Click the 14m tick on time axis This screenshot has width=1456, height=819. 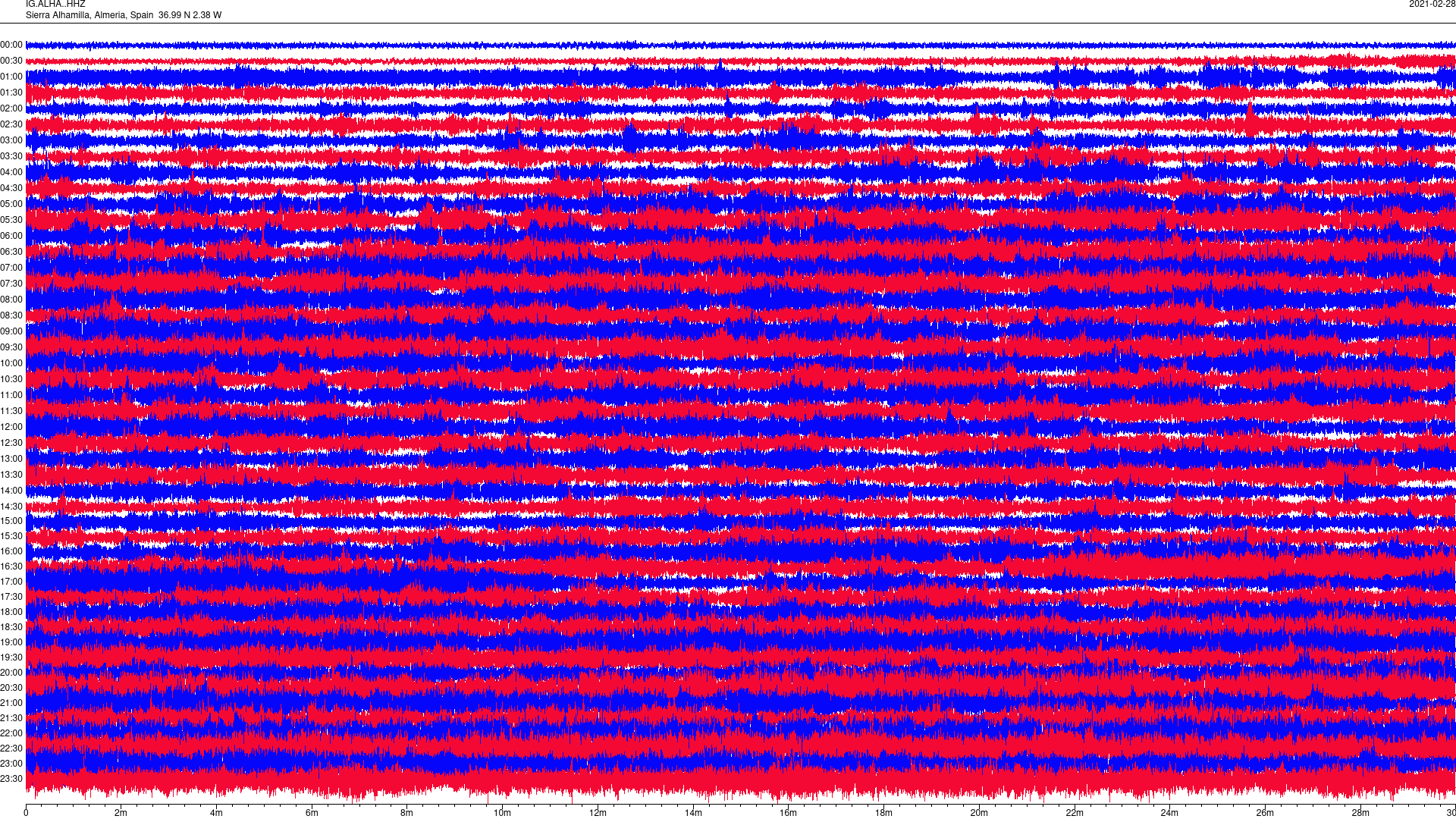693,814
